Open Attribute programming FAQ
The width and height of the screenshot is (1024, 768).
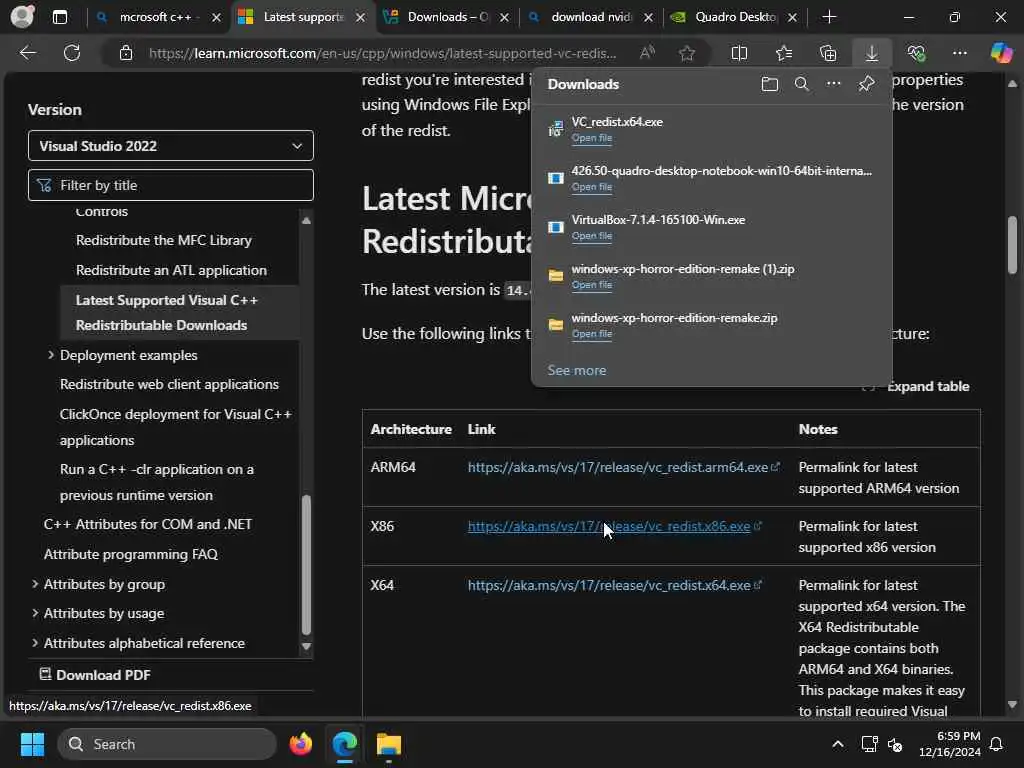tap(131, 554)
